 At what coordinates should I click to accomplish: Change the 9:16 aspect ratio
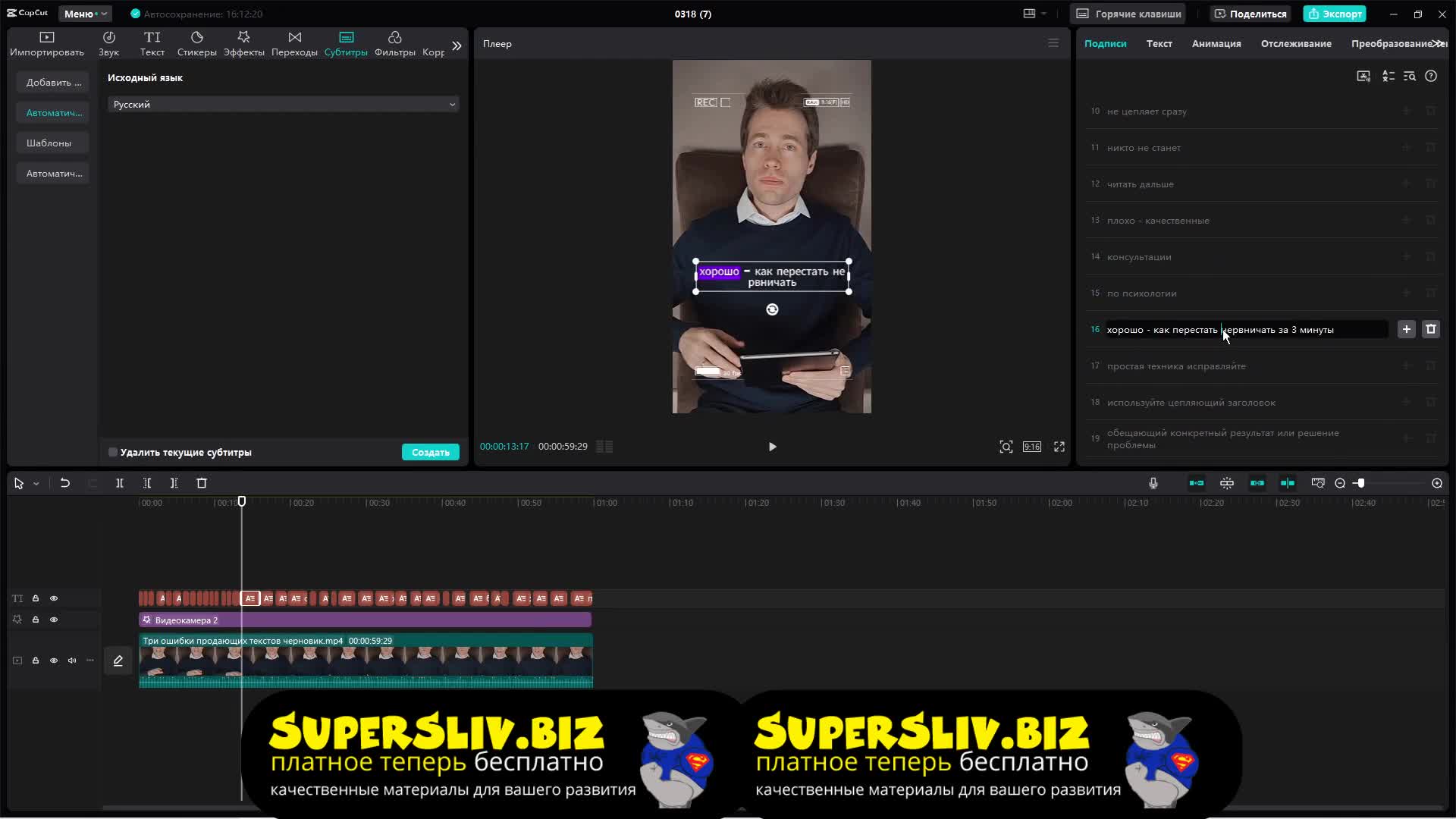pyautogui.click(x=1032, y=447)
